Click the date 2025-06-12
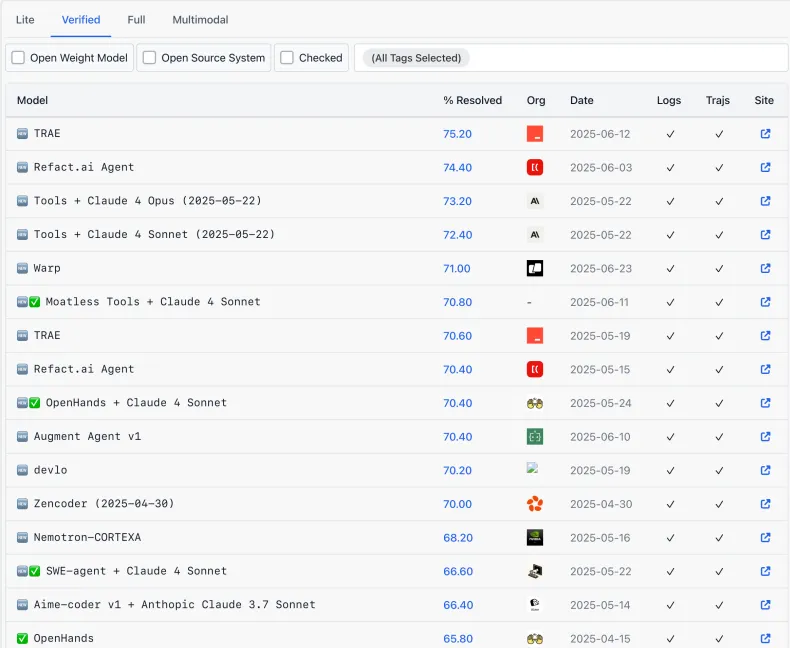The height and width of the screenshot is (648, 790). [600, 134]
